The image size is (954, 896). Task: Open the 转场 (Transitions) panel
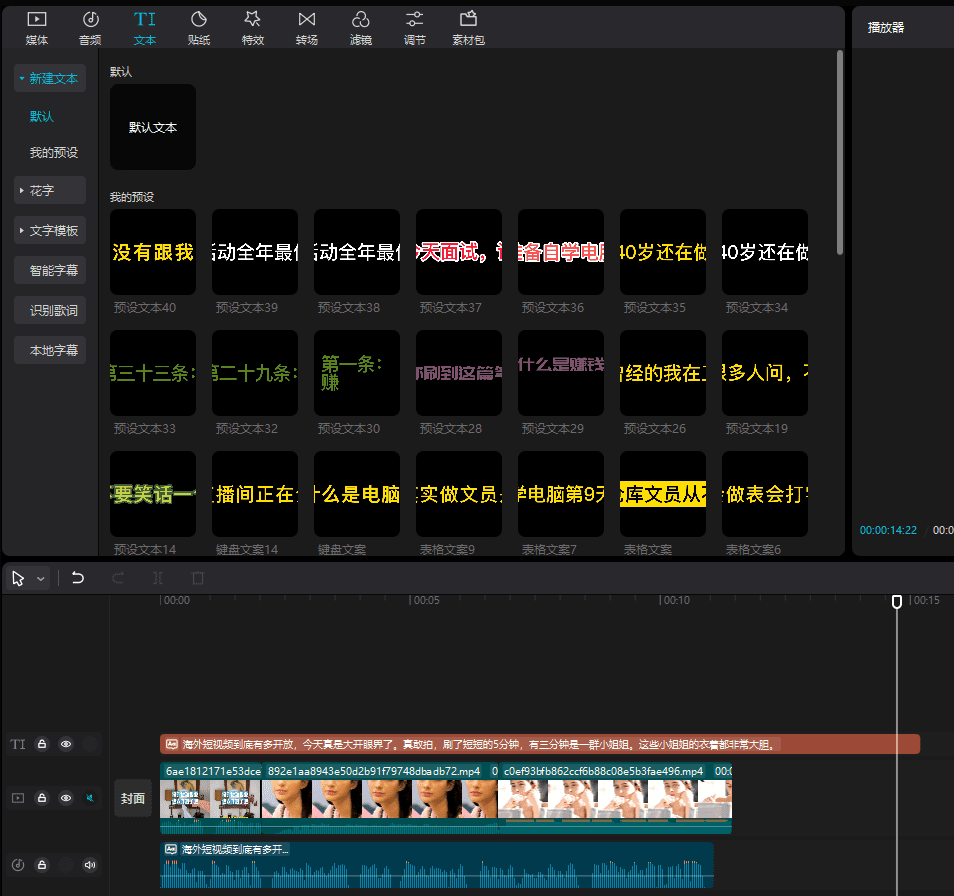[x=307, y=27]
